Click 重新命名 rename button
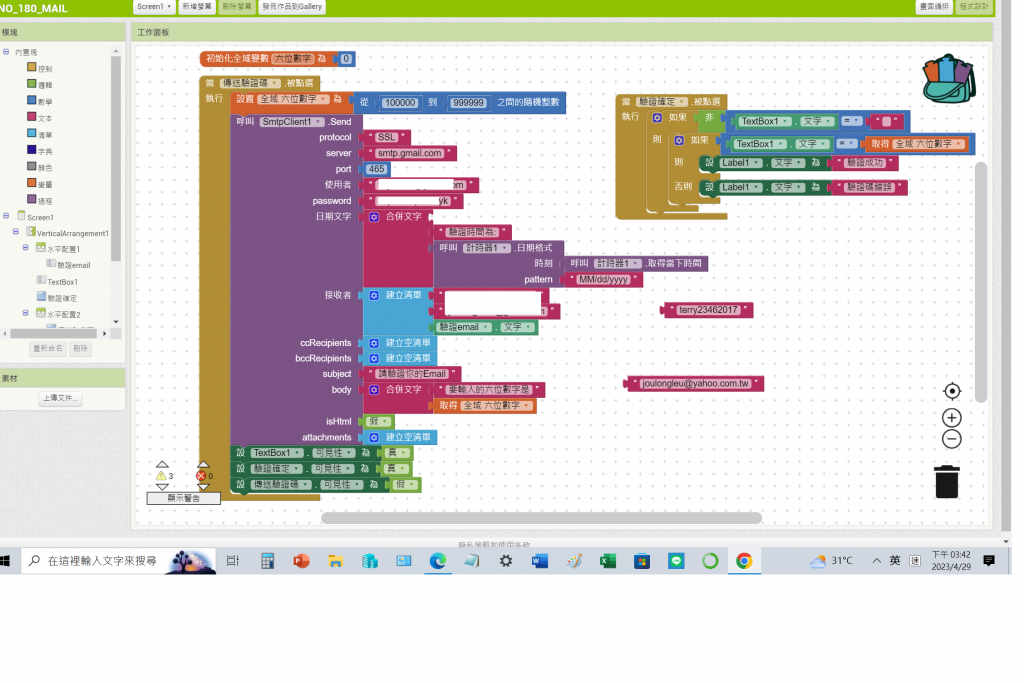 [48, 349]
